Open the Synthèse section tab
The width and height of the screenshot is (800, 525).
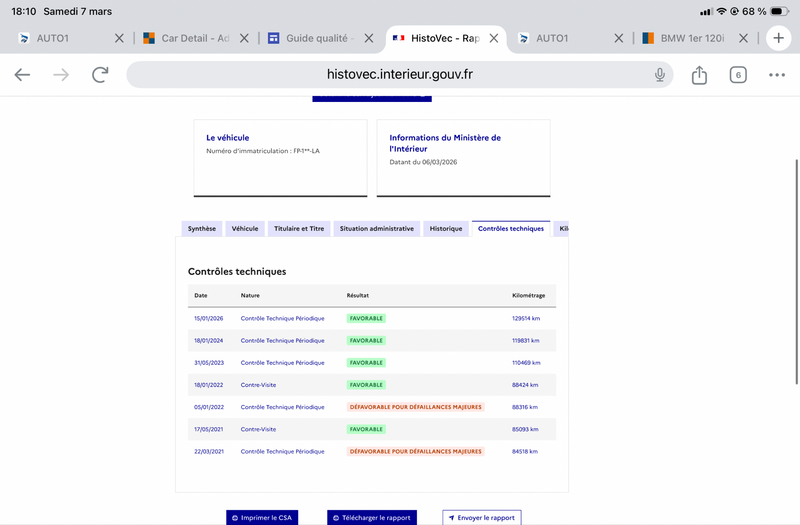tap(202, 229)
